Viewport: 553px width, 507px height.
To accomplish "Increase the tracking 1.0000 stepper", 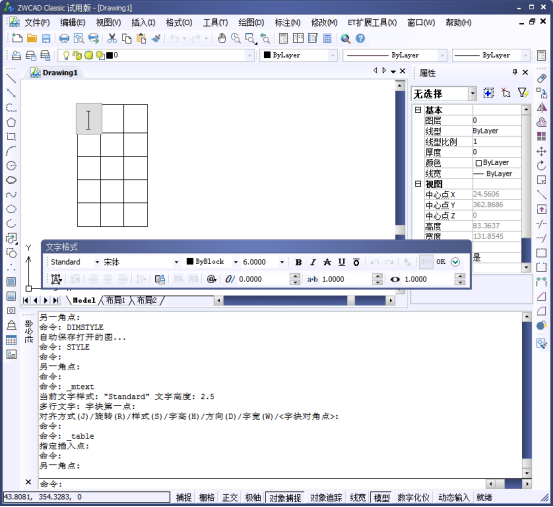I will point(377,276).
